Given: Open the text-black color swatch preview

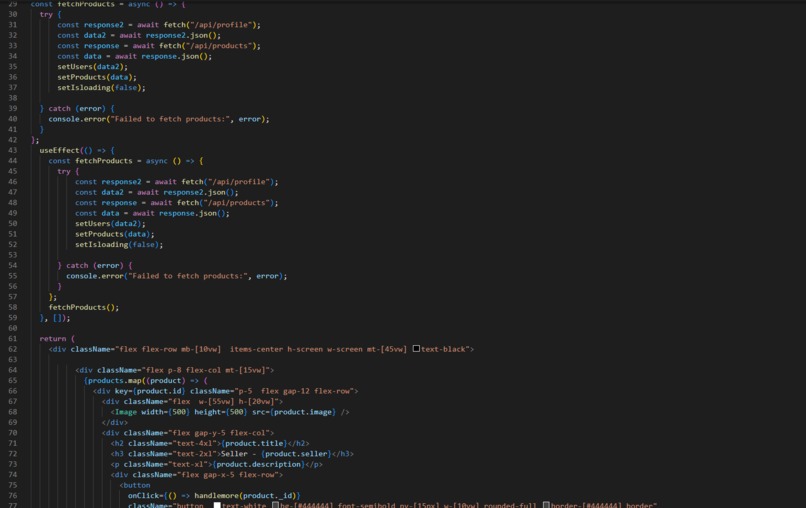Looking at the screenshot, I should tap(416, 349).
